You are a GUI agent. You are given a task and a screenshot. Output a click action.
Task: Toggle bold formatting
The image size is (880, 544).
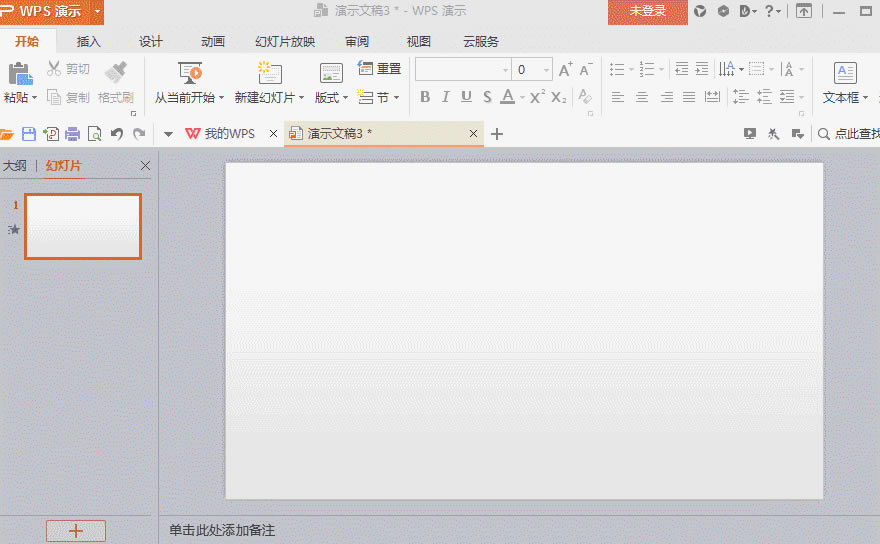[x=425, y=97]
